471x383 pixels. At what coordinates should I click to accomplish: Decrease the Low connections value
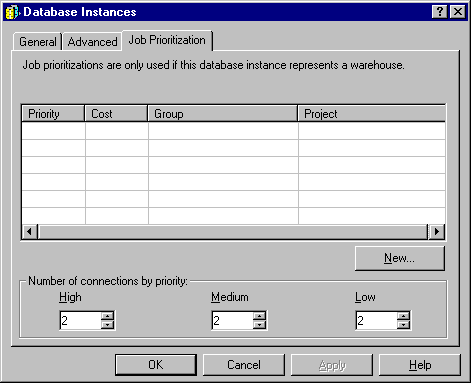404,324
